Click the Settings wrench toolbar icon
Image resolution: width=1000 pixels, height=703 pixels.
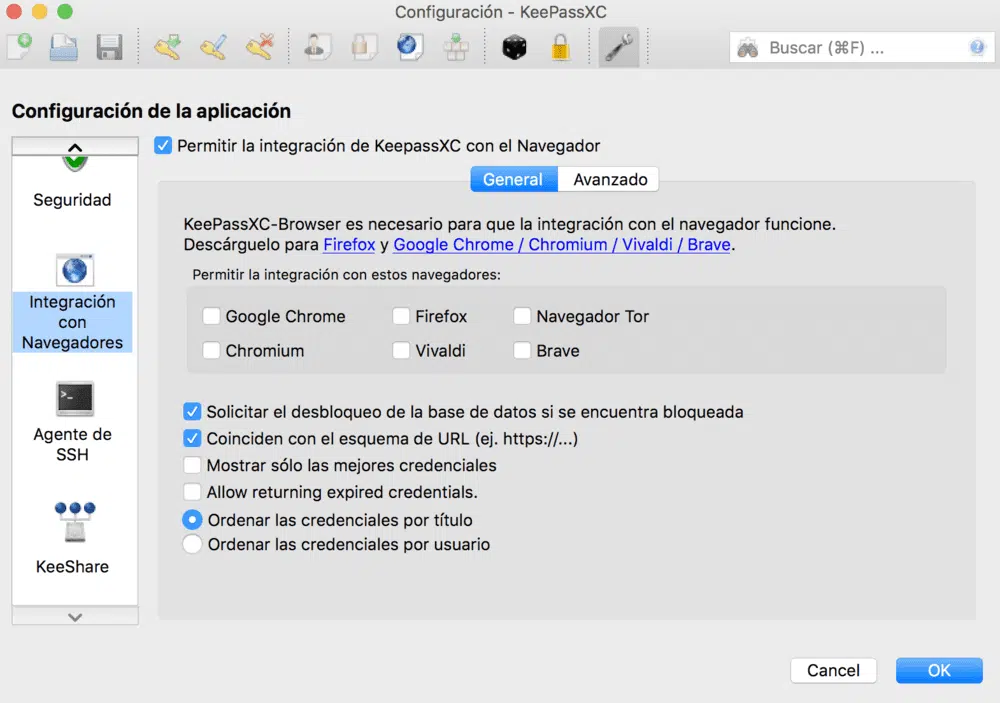619,47
